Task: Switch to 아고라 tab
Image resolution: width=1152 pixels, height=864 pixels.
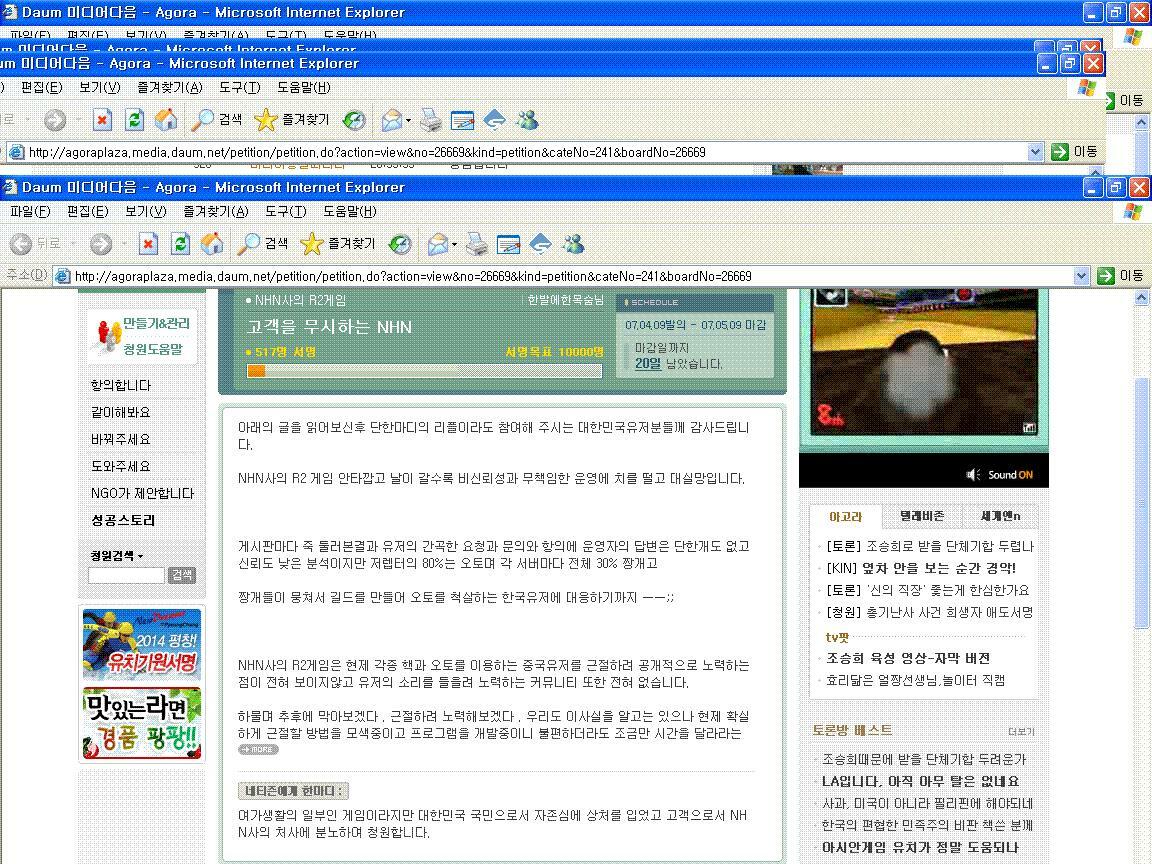Action: pyautogui.click(x=846, y=517)
